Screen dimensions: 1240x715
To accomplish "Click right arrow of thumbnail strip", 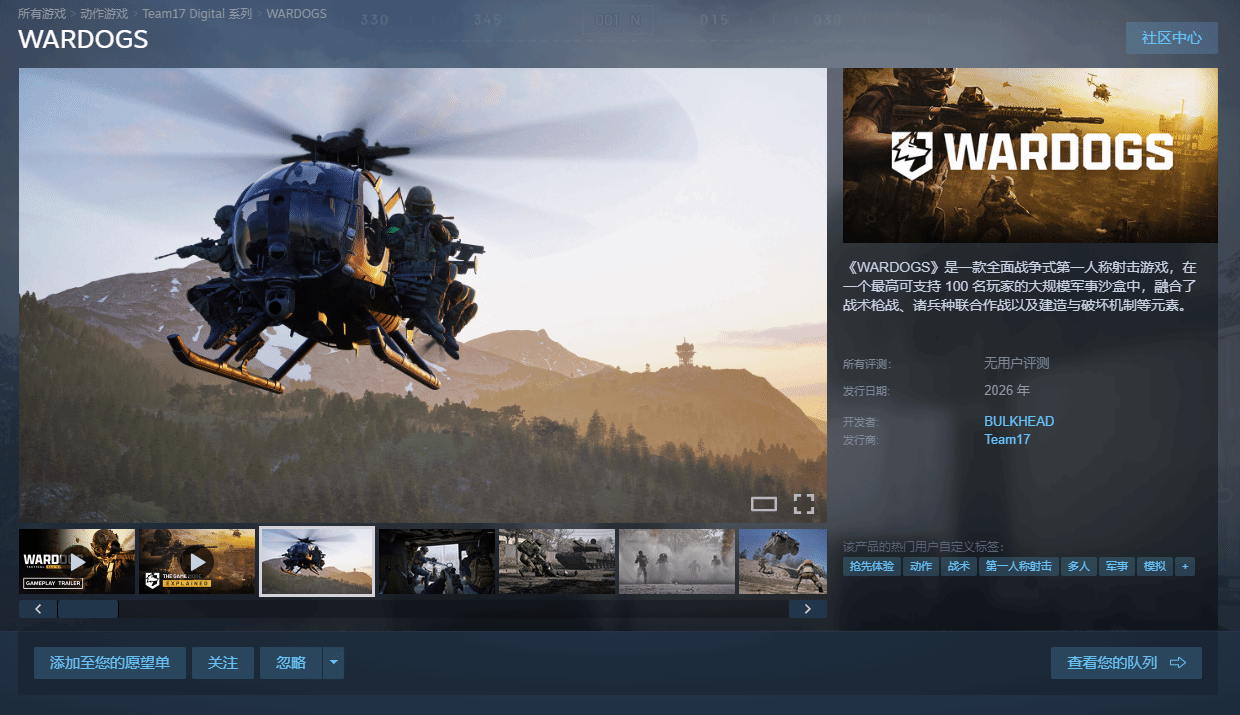I will (808, 609).
